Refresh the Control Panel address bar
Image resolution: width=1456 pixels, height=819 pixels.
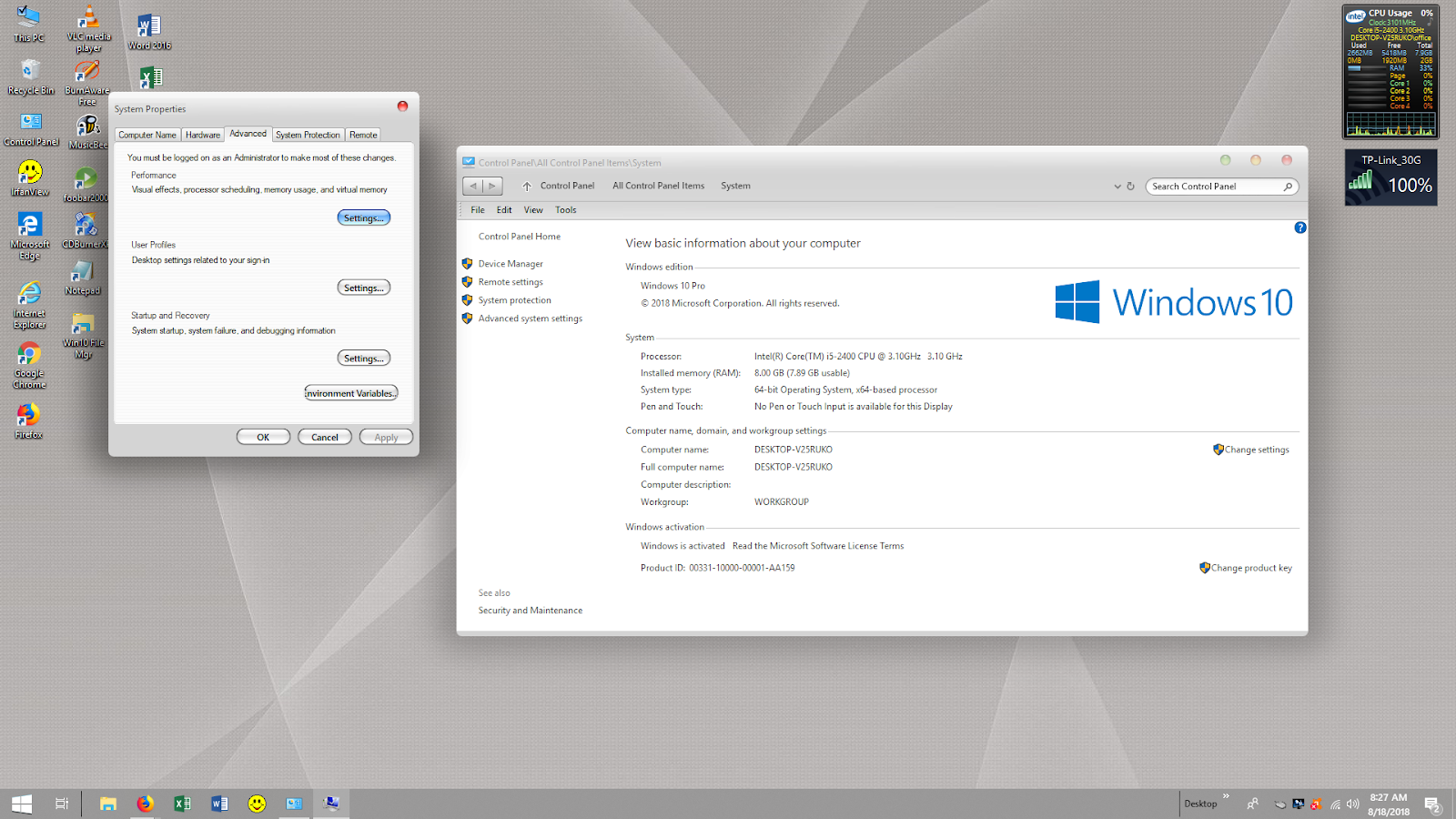(1131, 187)
